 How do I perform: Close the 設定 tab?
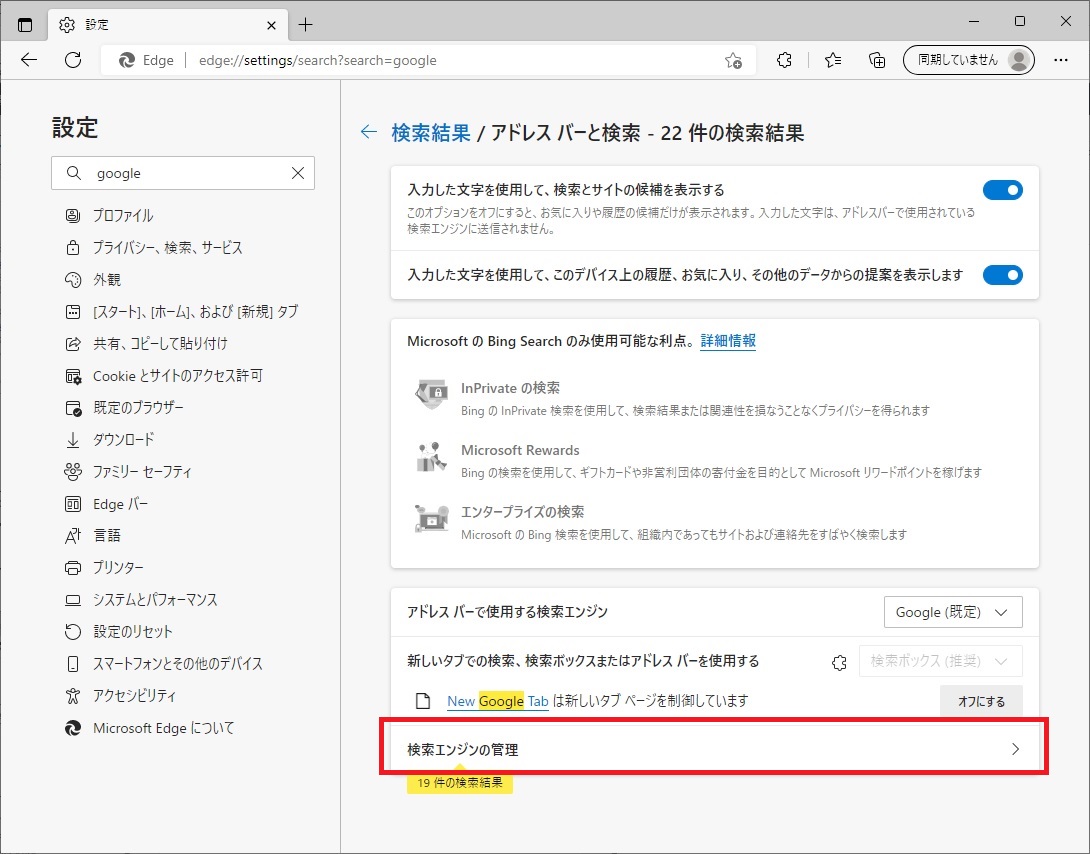(x=271, y=25)
